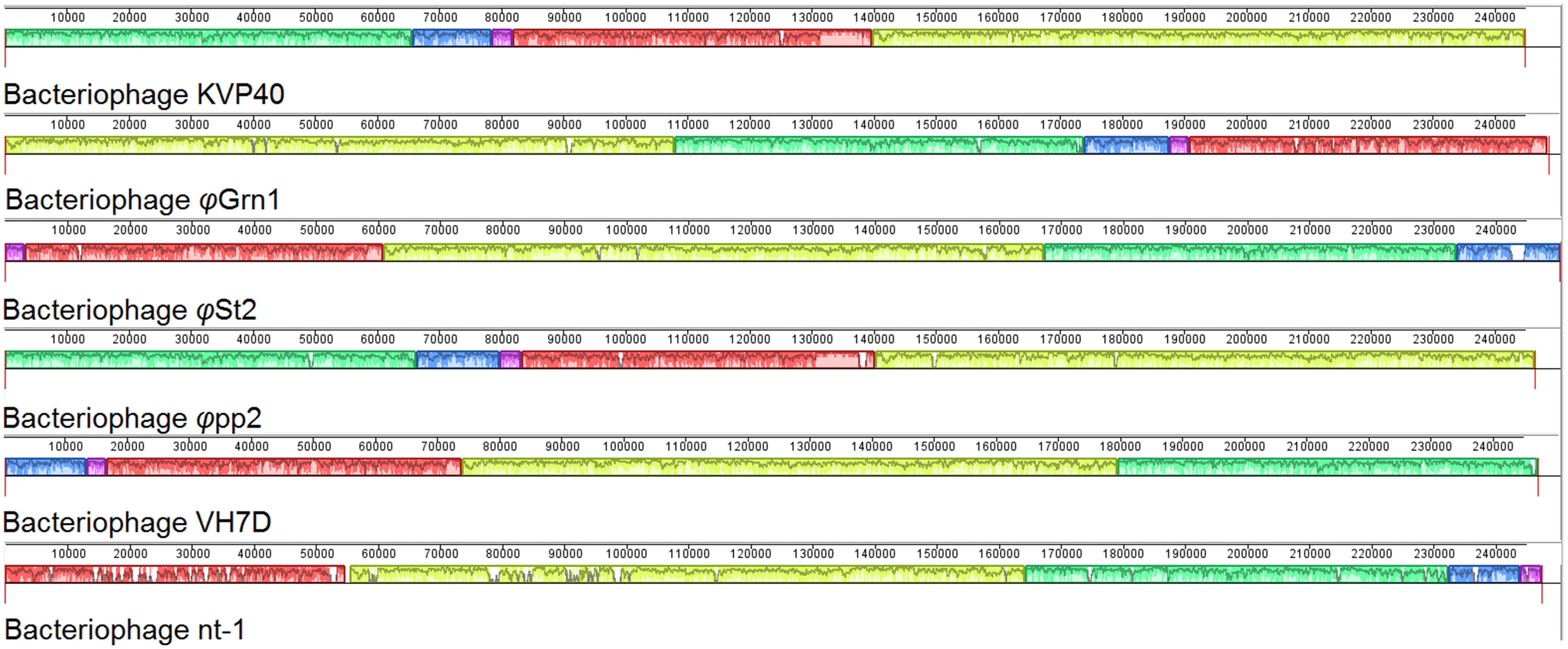Viewport: 1568px width, 649px height.
Task: Click the red block in the φpp2 track
Action: tap(698, 360)
